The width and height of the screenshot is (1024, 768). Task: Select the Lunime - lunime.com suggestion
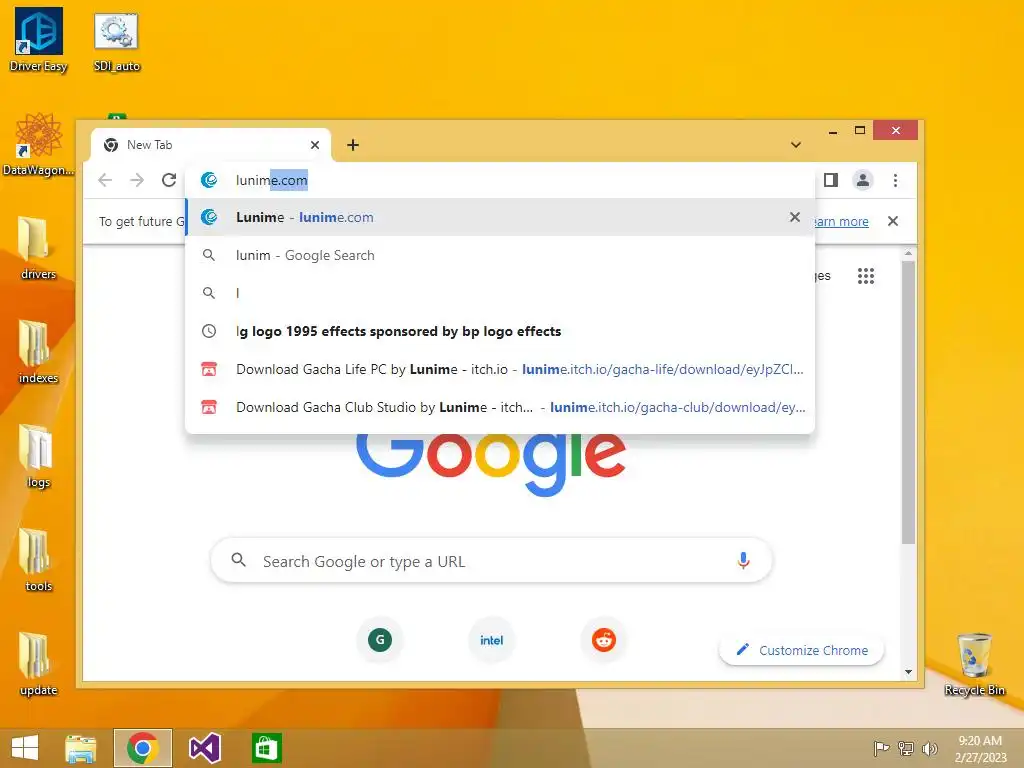500,217
